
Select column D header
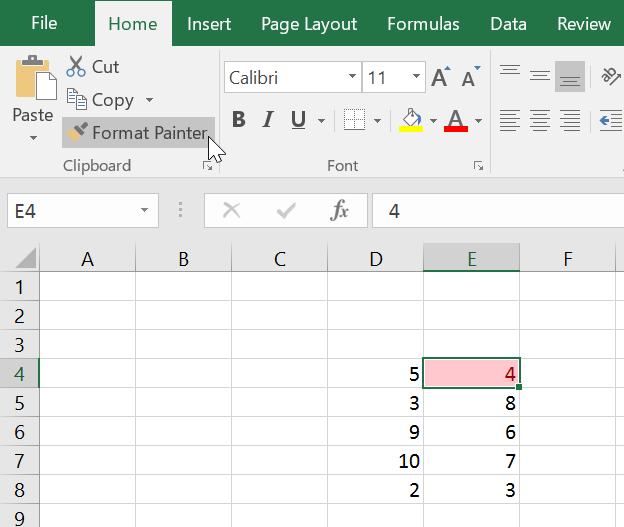(376, 259)
